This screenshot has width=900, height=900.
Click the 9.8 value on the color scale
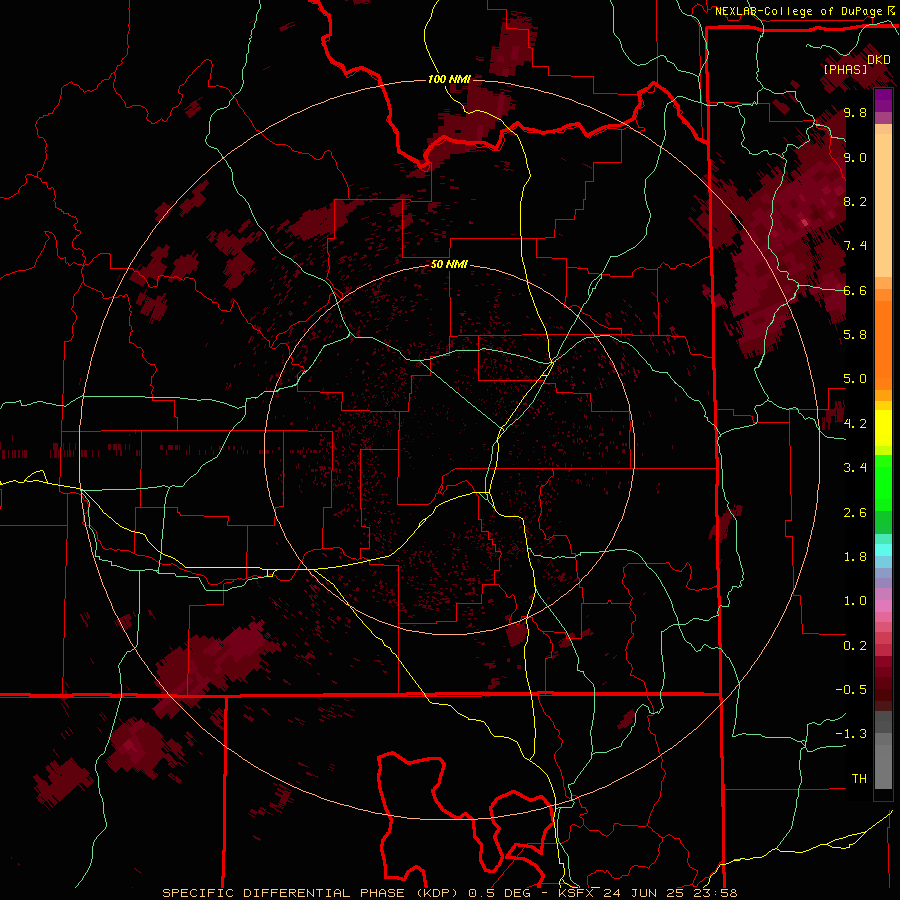tap(855, 112)
